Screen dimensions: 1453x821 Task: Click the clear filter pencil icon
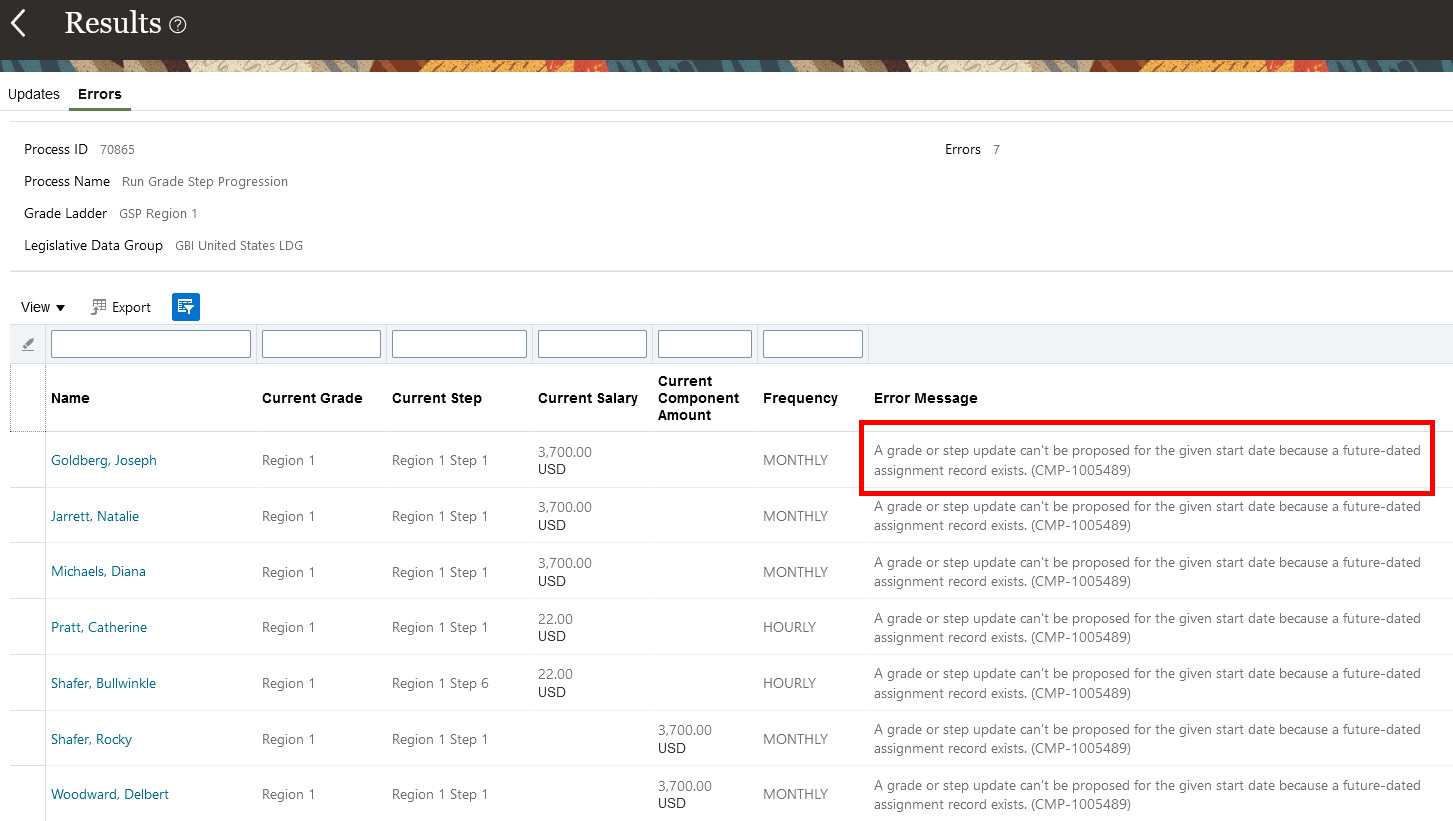(x=28, y=344)
